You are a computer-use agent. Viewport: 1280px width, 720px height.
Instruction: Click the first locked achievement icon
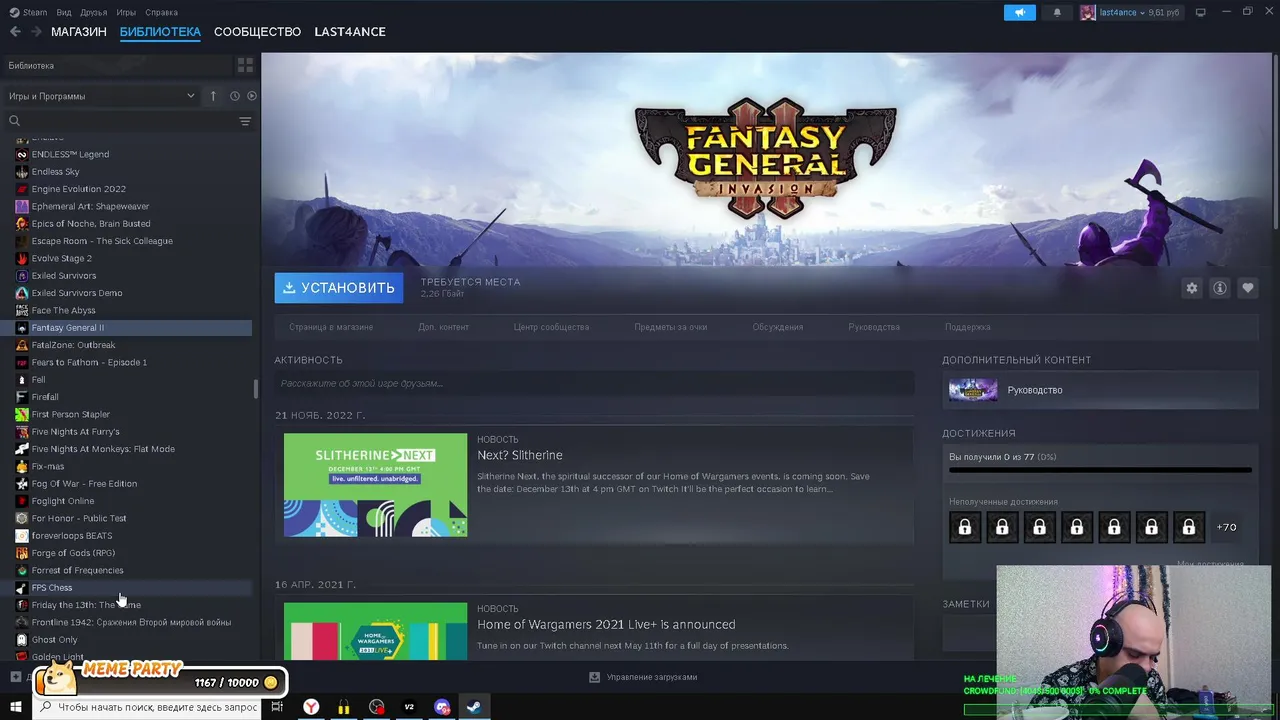coord(965,527)
